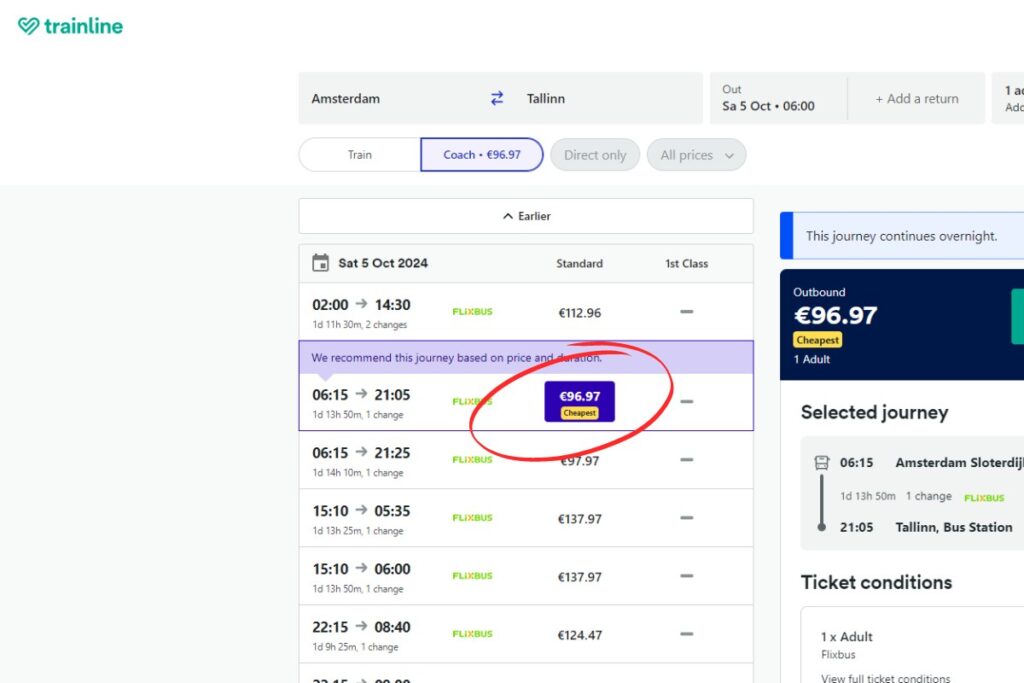Image resolution: width=1024 pixels, height=683 pixels.
Task: Swap origin and destination stations
Action: (x=497, y=98)
